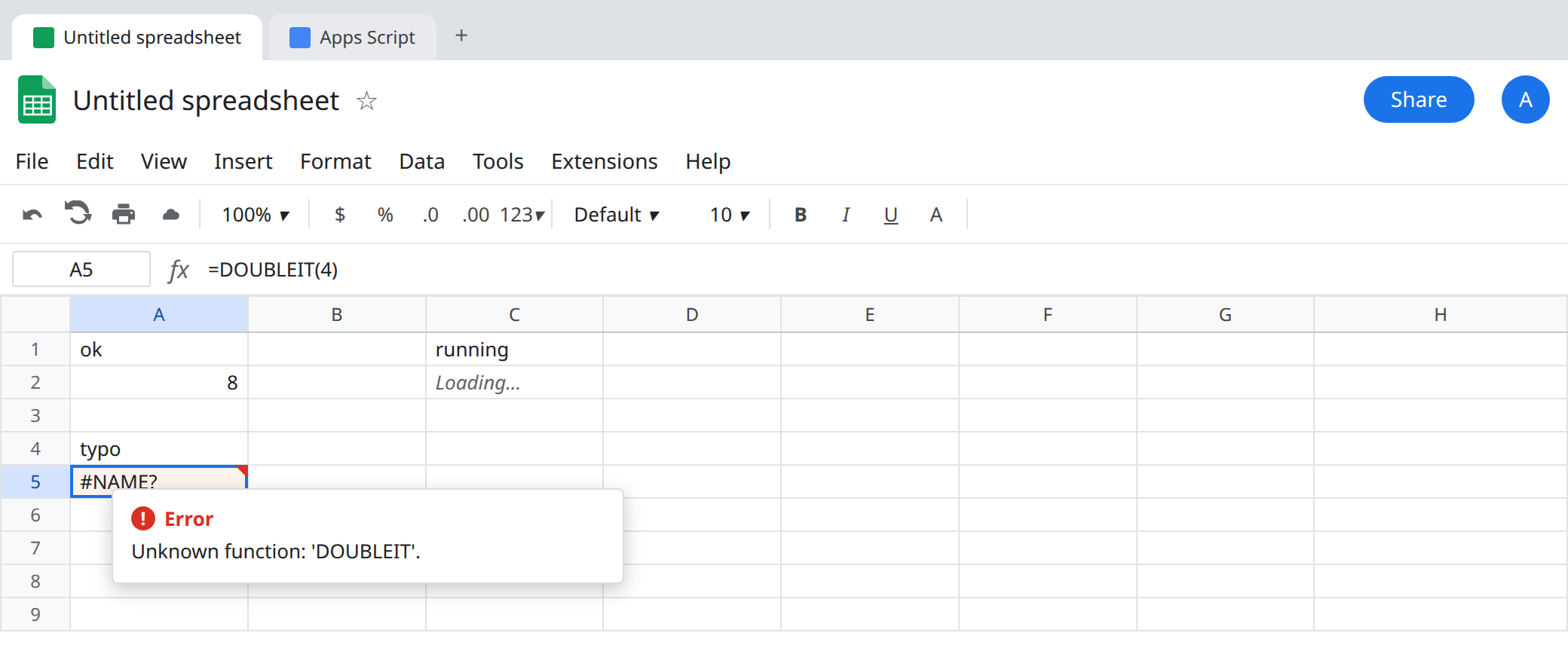
Task: Open the File menu
Action: point(32,161)
